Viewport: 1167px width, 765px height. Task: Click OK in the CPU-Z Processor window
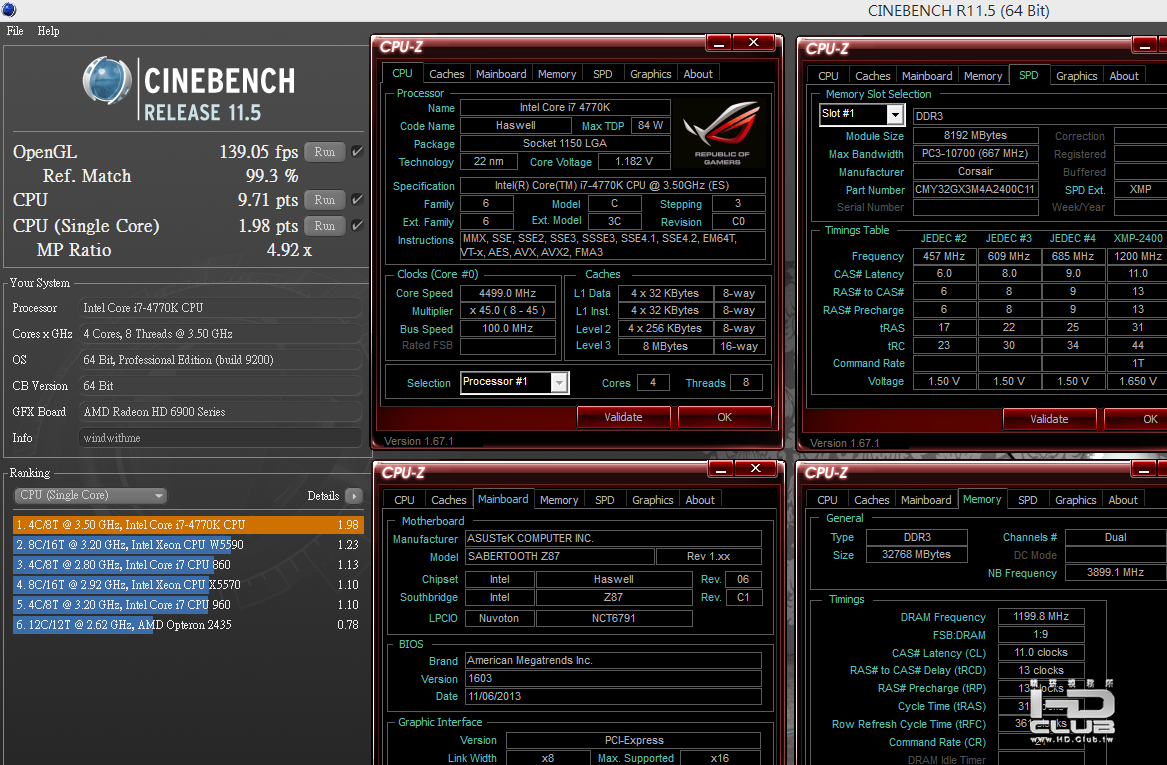point(724,417)
